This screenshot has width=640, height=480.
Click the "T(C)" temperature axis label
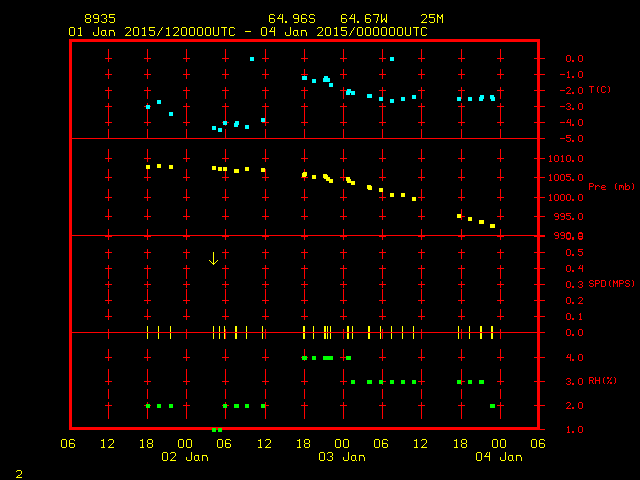tap(600, 90)
